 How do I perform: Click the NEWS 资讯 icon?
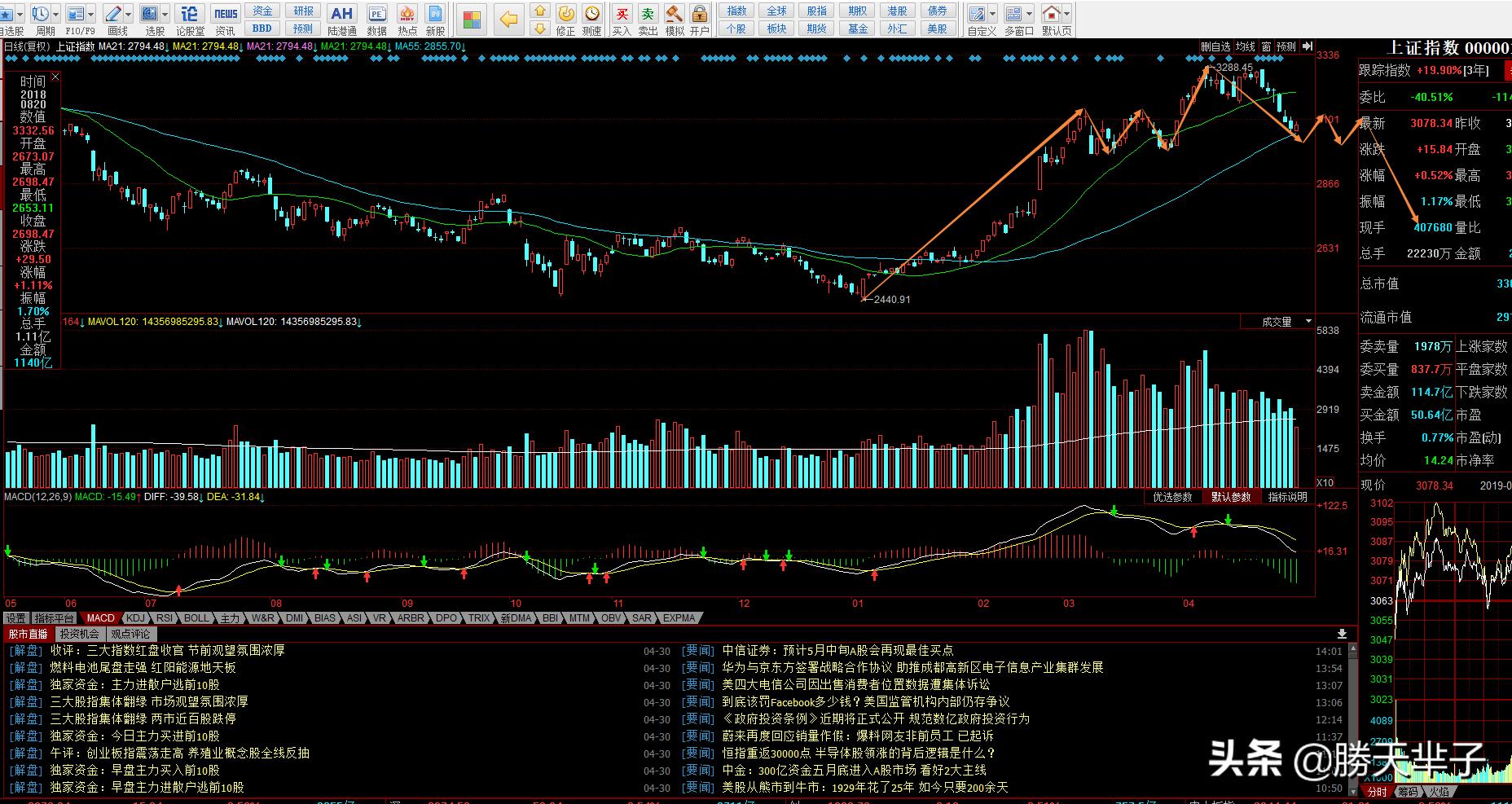coord(225,19)
